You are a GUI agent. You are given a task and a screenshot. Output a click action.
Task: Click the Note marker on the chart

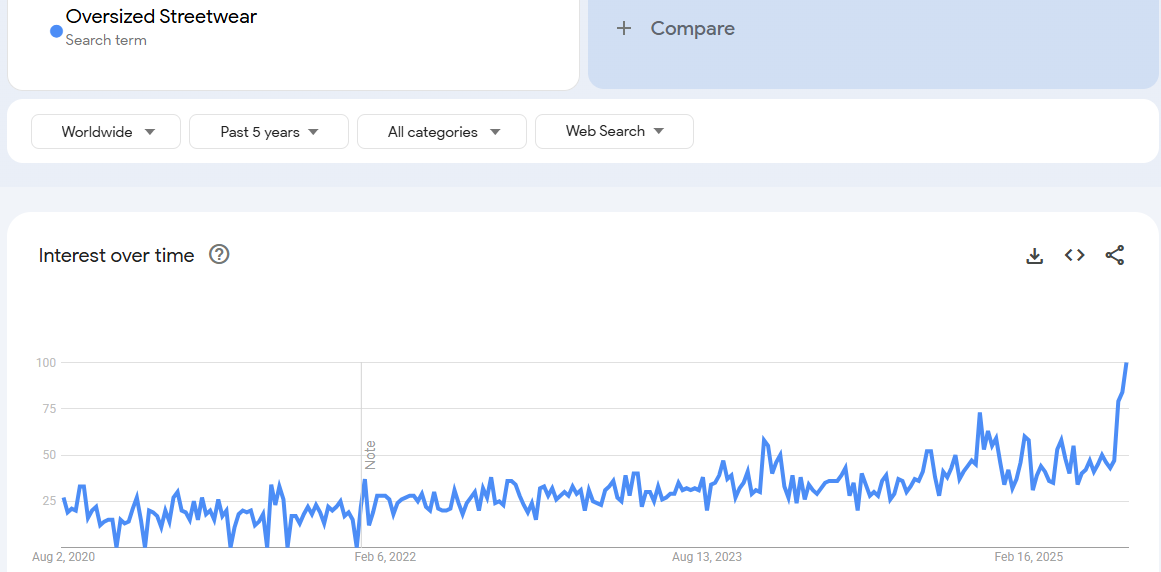370,455
